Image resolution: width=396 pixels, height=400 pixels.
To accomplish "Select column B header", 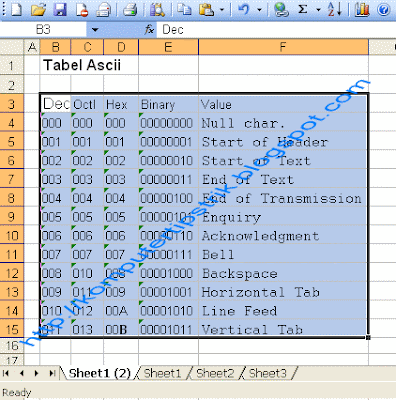I will 55,47.
